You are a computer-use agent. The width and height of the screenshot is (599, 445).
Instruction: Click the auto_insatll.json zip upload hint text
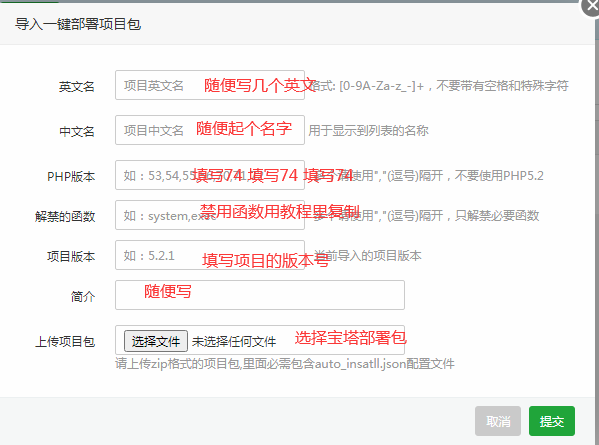point(285,364)
